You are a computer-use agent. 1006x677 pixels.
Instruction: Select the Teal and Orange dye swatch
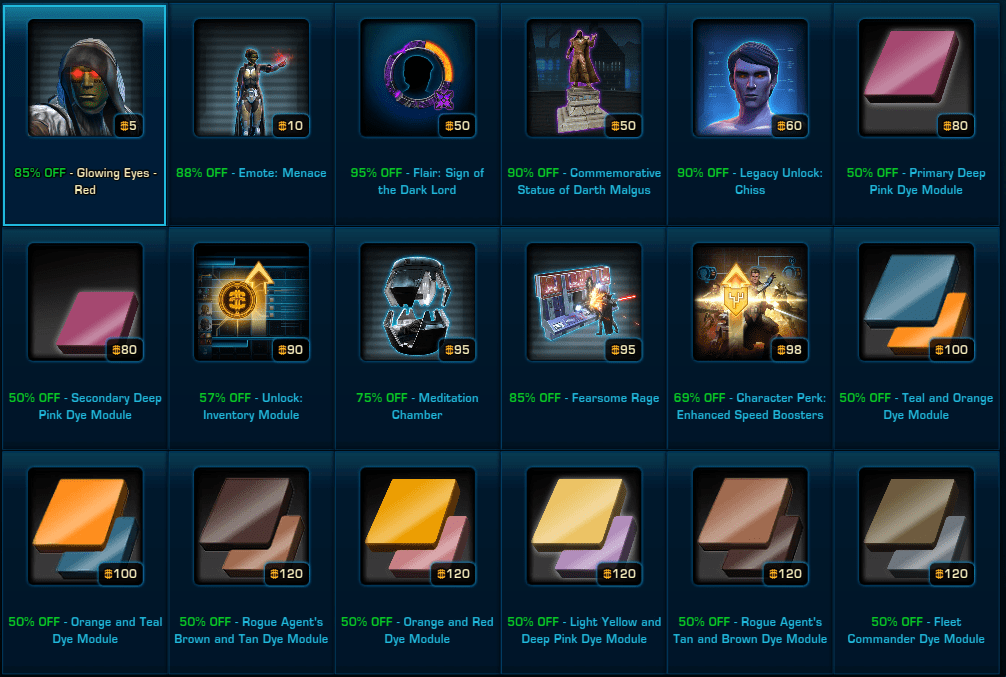(916, 302)
